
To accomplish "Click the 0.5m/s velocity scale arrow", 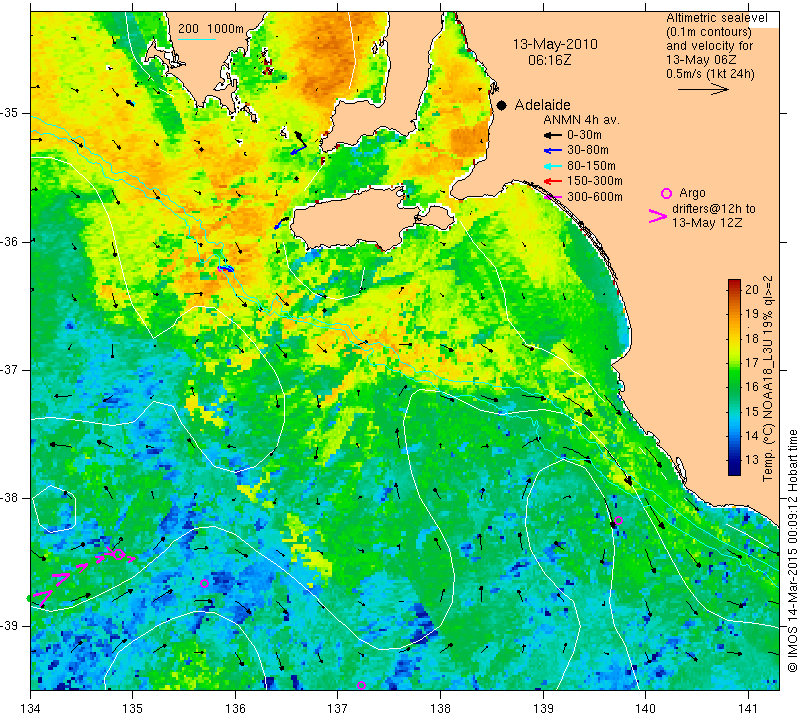I will [703, 89].
